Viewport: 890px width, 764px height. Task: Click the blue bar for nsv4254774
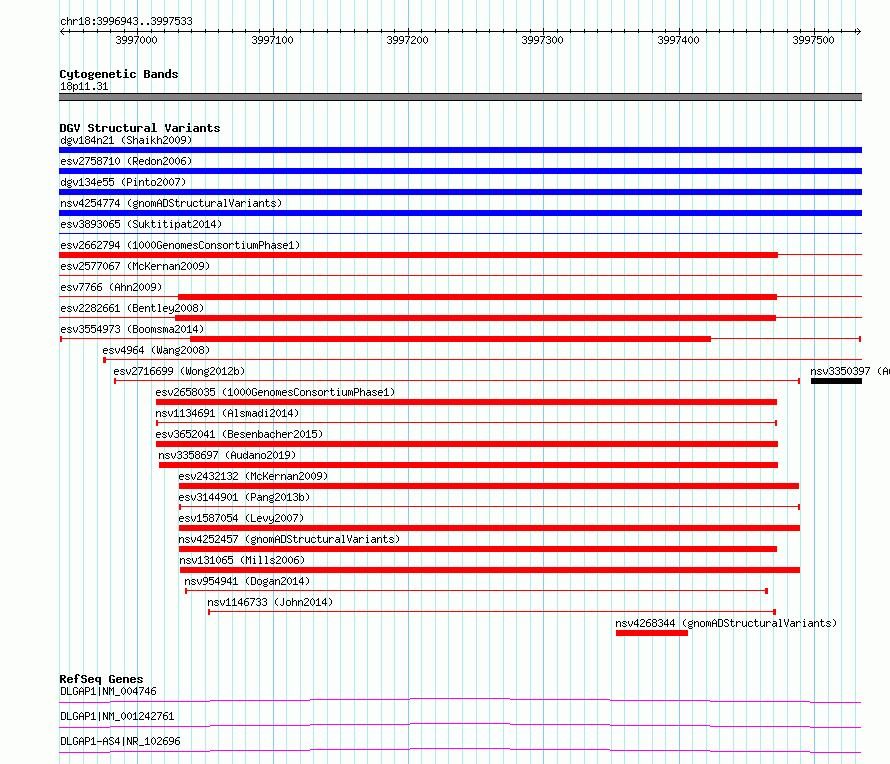click(x=460, y=213)
